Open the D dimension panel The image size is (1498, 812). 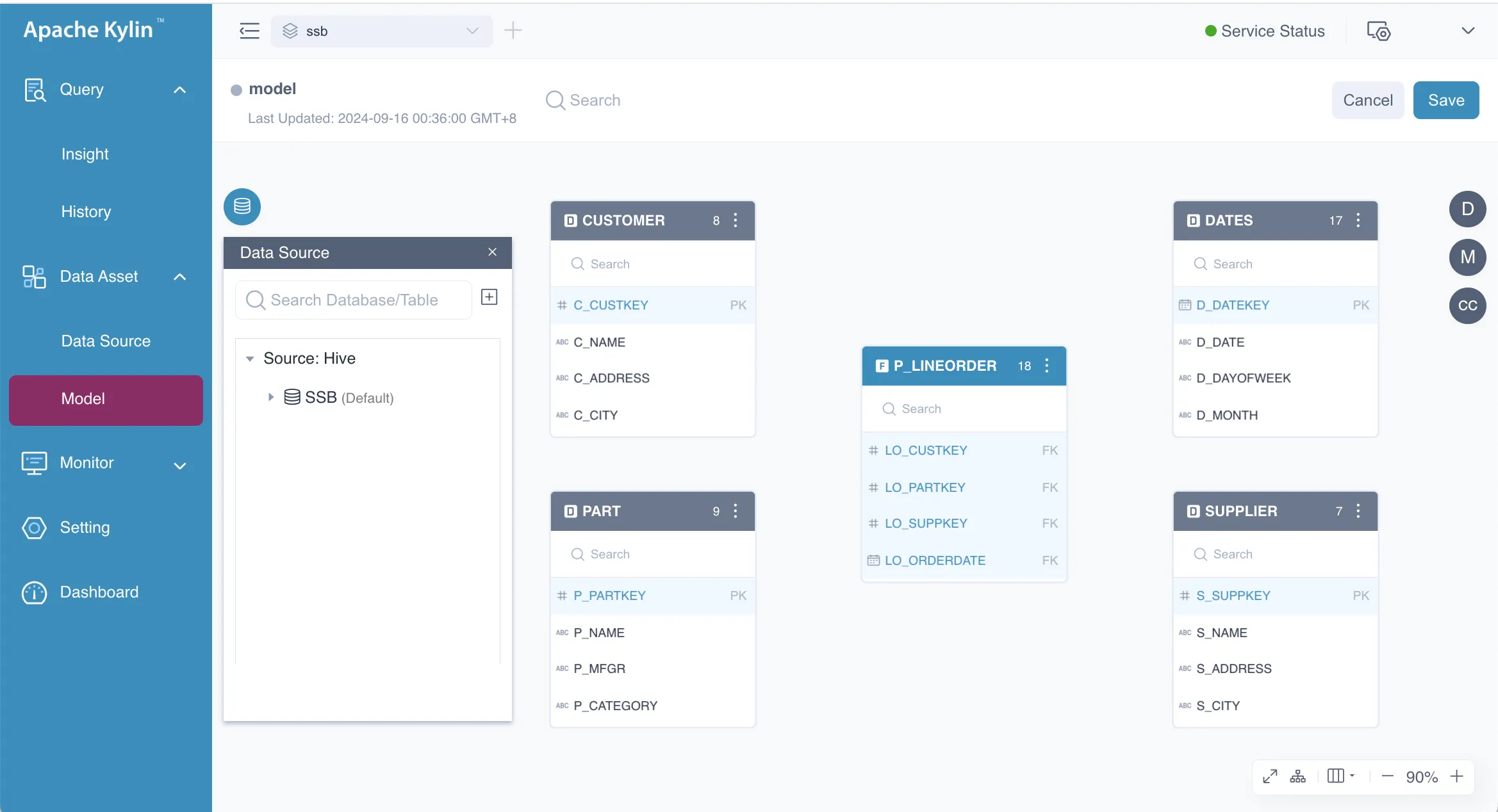(x=1467, y=209)
